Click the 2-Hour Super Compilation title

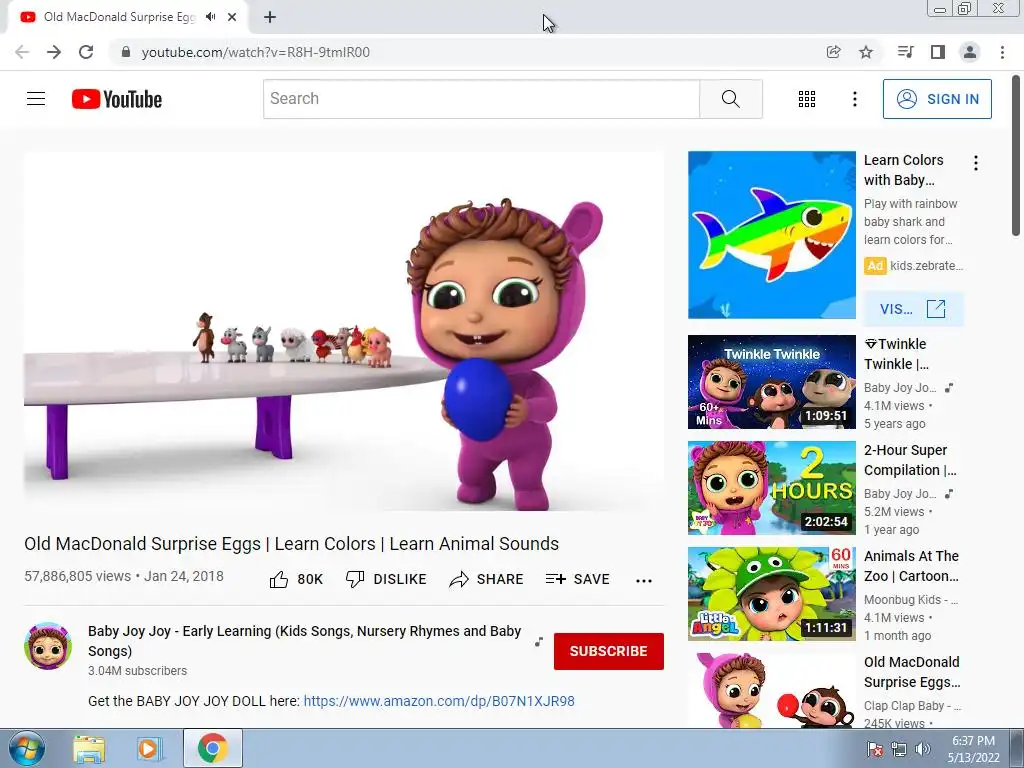(x=910, y=460)
